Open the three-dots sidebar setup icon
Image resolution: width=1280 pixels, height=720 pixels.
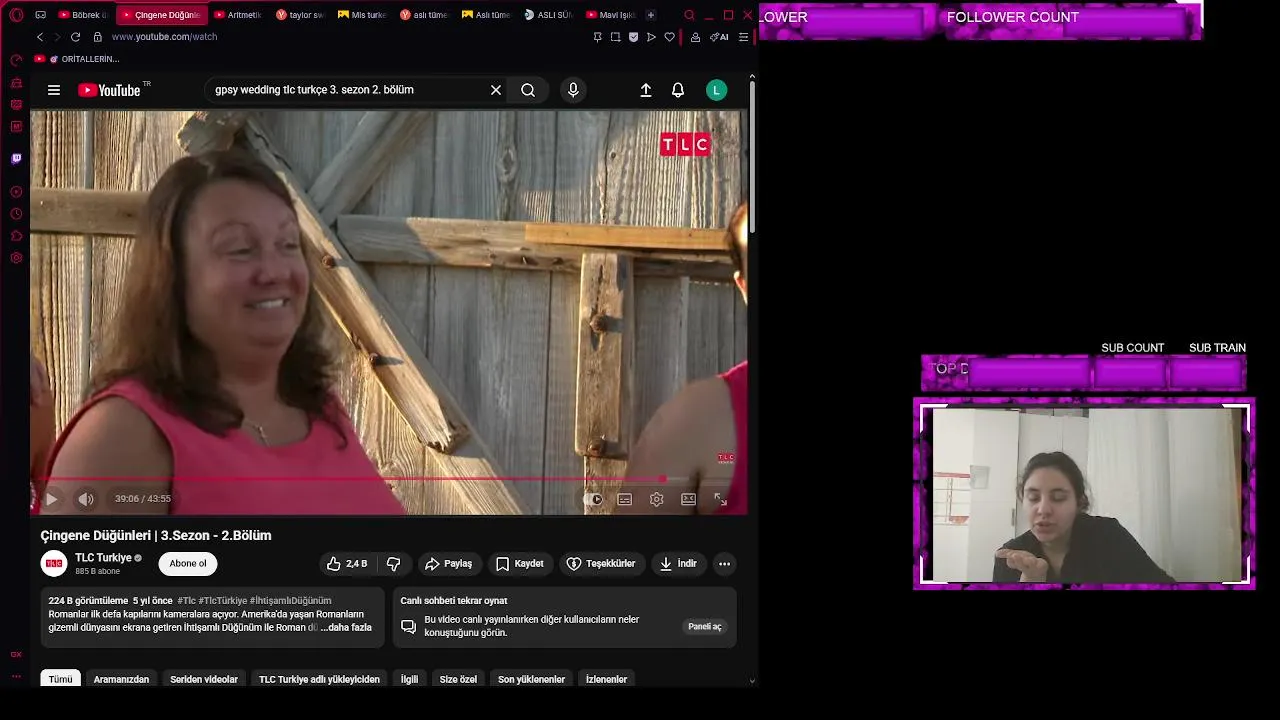point(16,676)
